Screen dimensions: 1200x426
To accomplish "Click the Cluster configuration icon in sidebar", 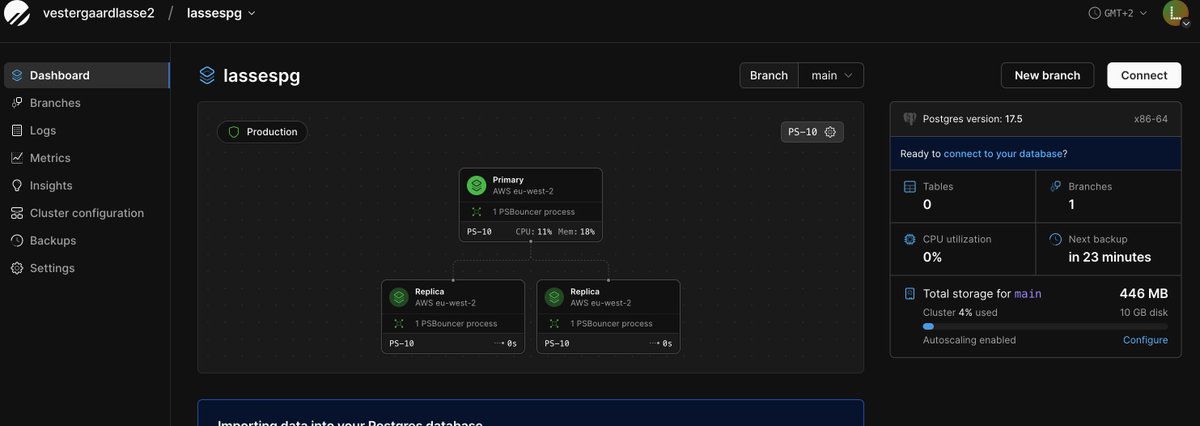I will pyautogui.click(x=17, y=213).
